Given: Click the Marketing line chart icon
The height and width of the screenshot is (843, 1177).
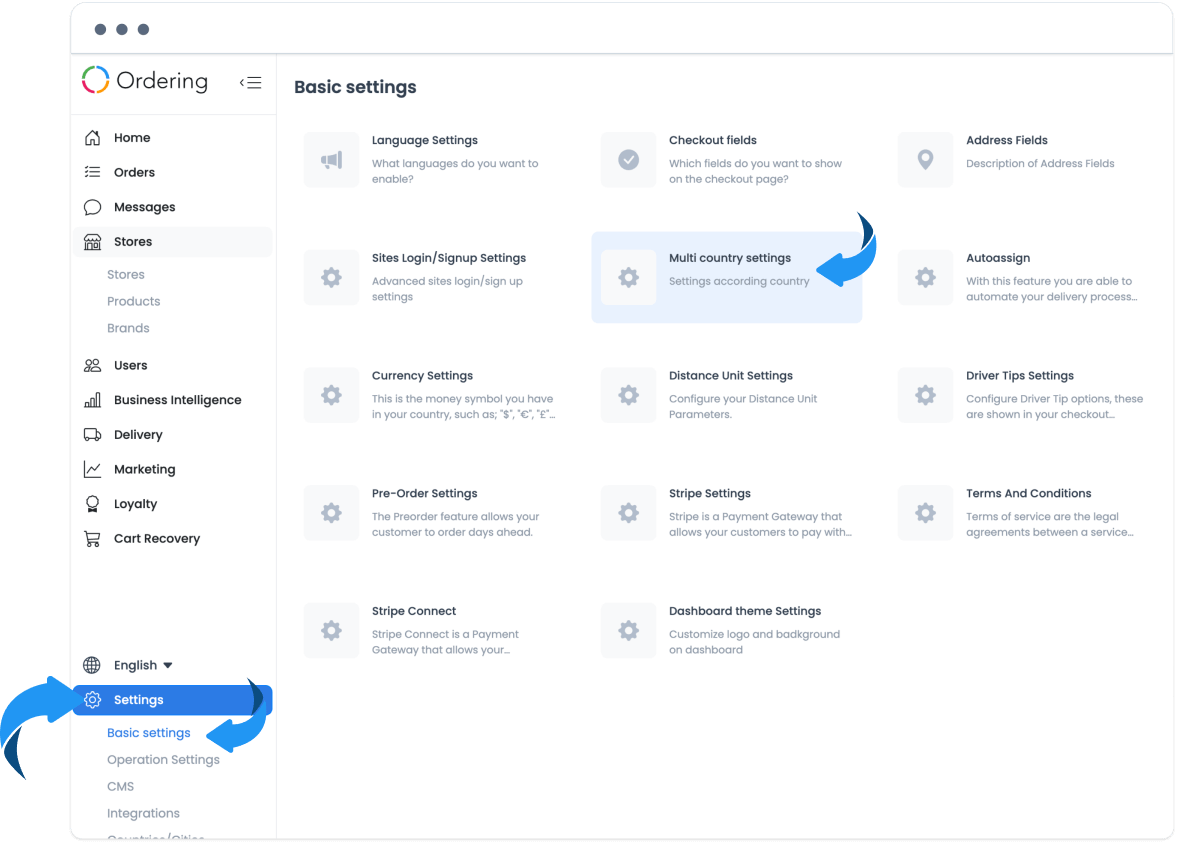Looking at the screenshot, I should pyautogui.click(x=92, y=469).
